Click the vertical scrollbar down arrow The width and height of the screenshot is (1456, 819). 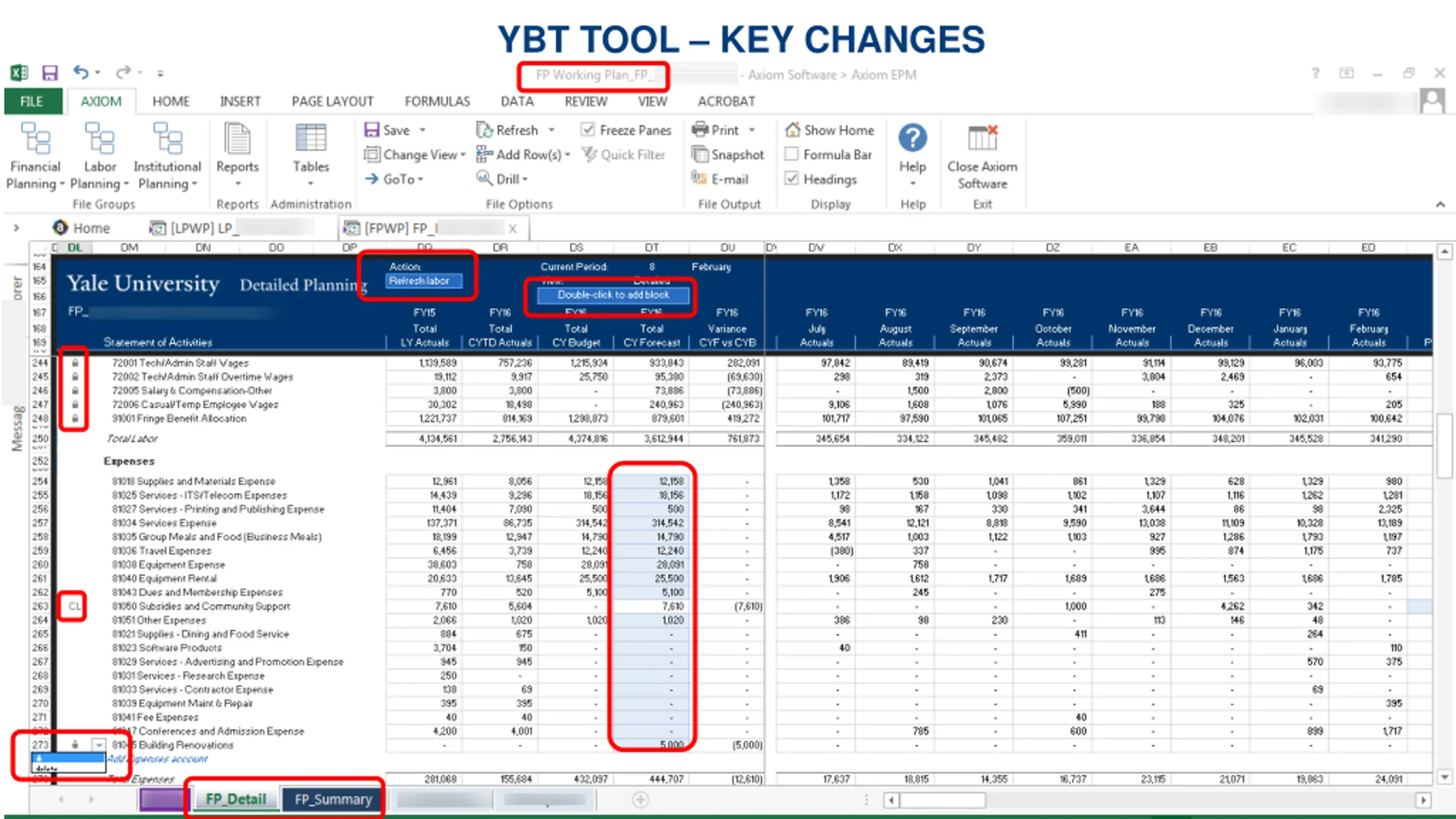click(1445, 776)
